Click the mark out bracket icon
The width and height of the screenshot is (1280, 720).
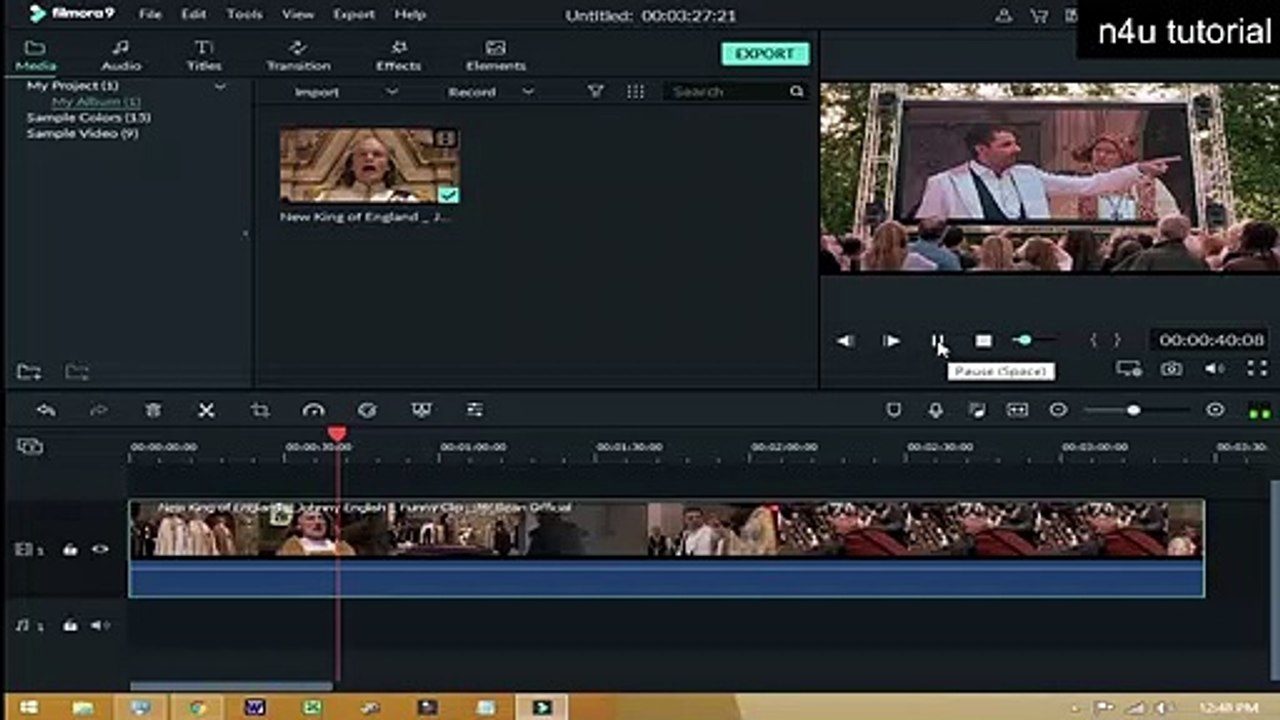[1117, 341]
